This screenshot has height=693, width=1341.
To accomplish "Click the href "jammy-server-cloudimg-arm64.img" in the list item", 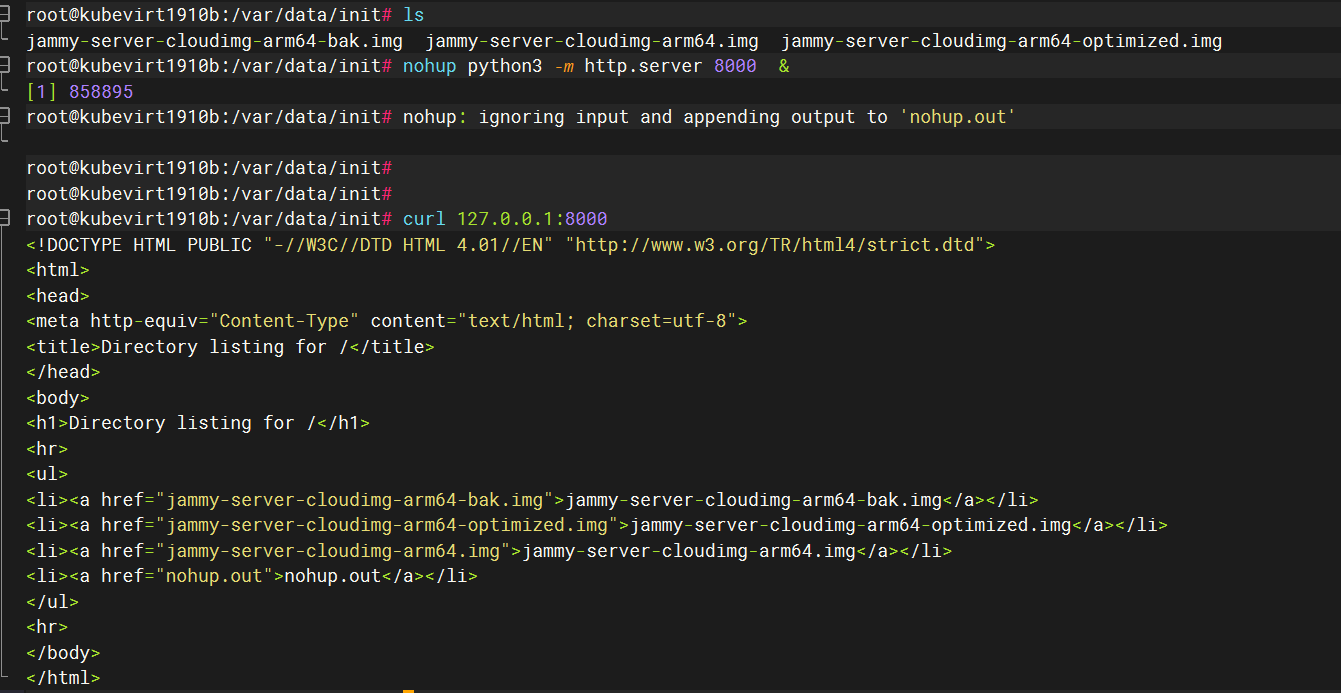I will pos(333,550).
